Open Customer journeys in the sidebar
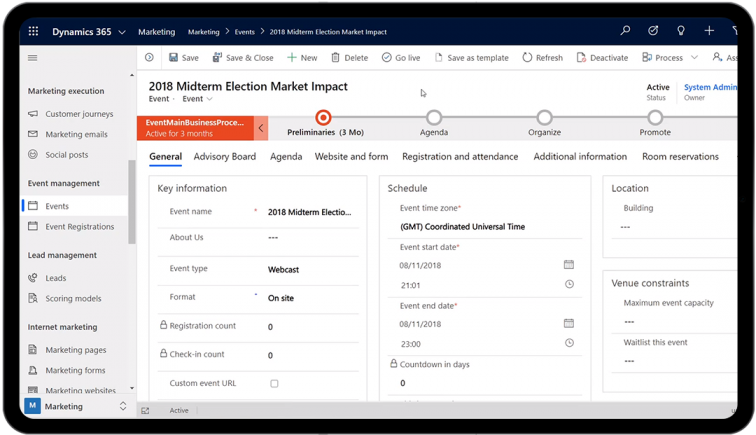This screenshot has height=435, width=756. pos(79,114)
